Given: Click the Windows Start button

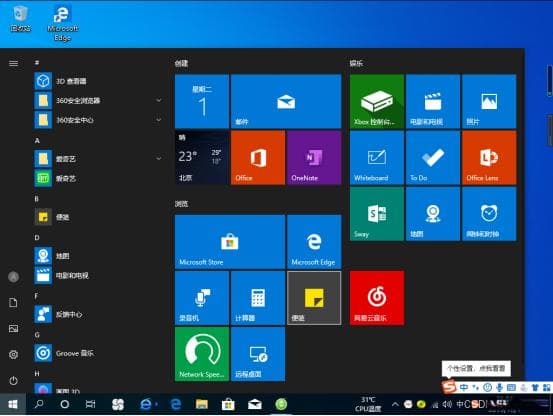Looking at the screenshot, I should (13, 404).
